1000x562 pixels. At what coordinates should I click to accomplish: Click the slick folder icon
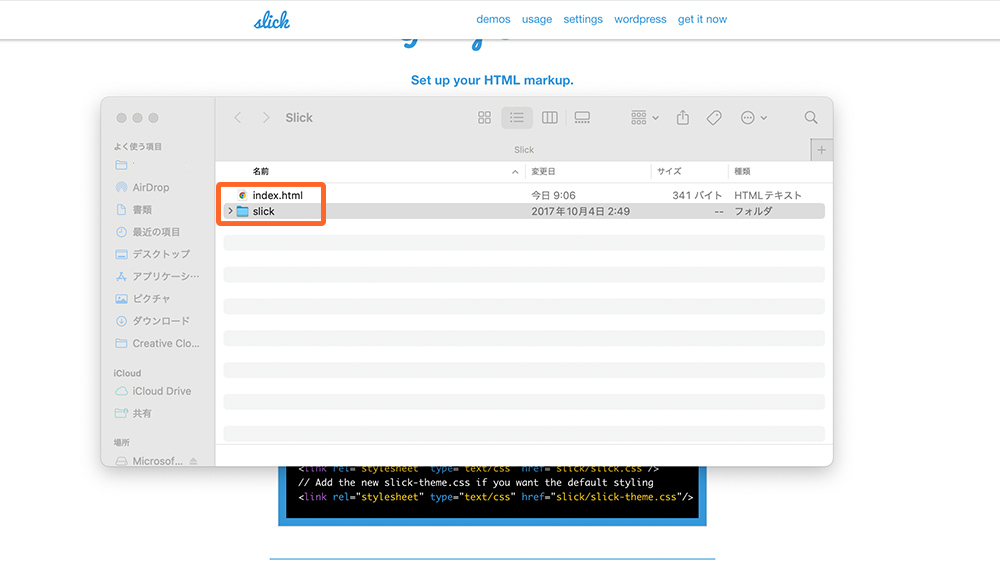coord(242,211)
